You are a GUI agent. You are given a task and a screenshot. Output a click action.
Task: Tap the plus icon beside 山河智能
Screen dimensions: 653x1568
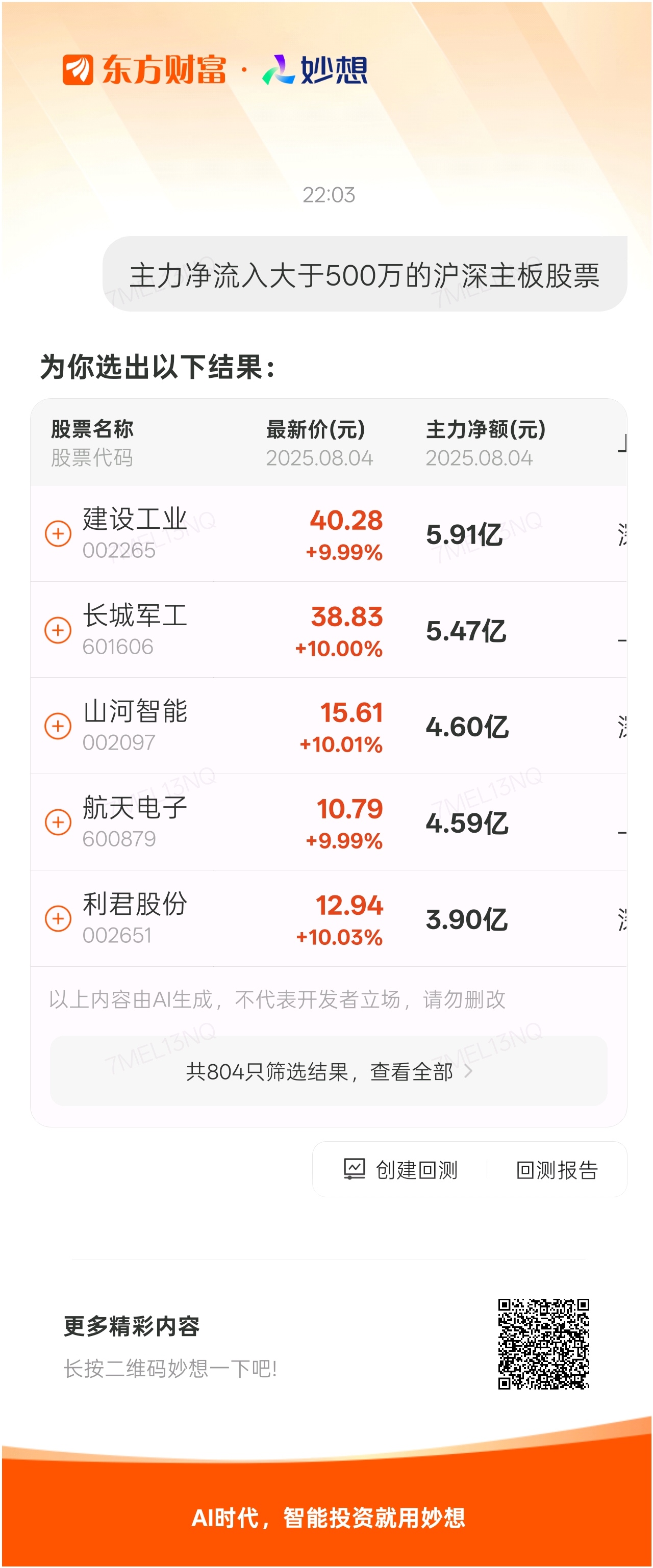[58, 726]
